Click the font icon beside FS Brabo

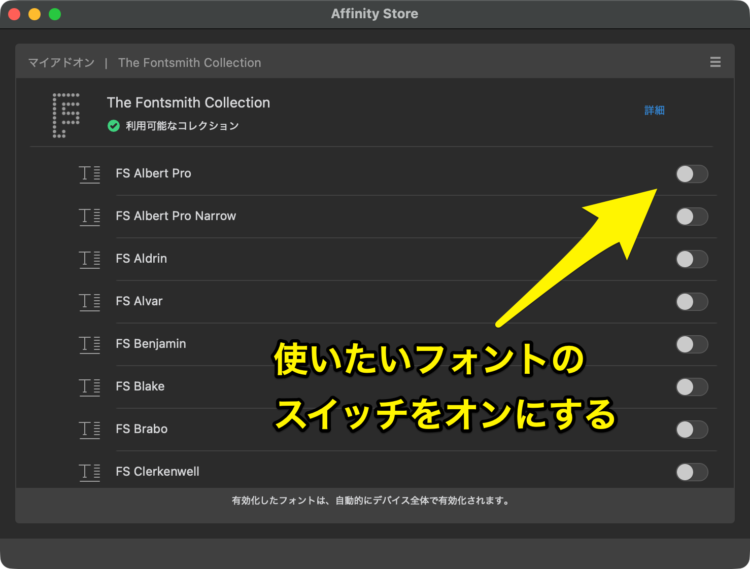[90, 429]
